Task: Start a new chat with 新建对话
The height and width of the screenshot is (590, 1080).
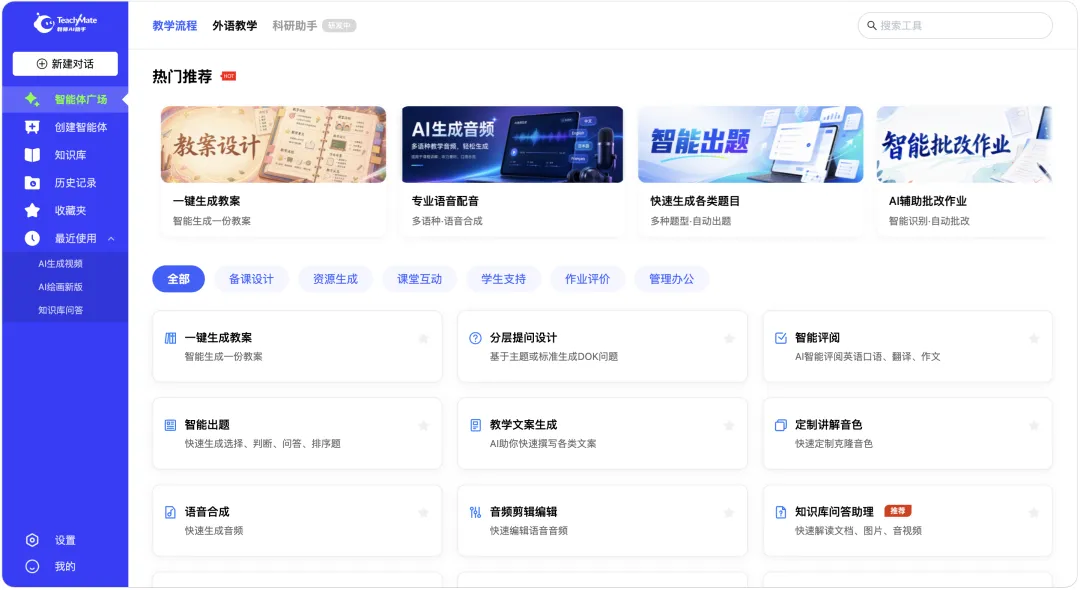Action: [65, 64]
